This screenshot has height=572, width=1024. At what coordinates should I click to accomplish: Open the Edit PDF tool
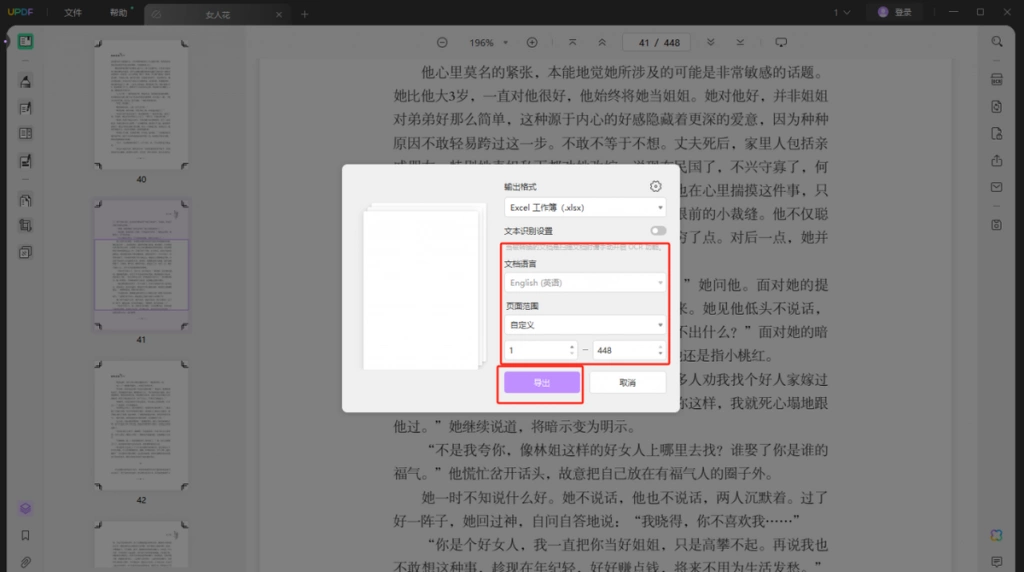click(25, 108)
